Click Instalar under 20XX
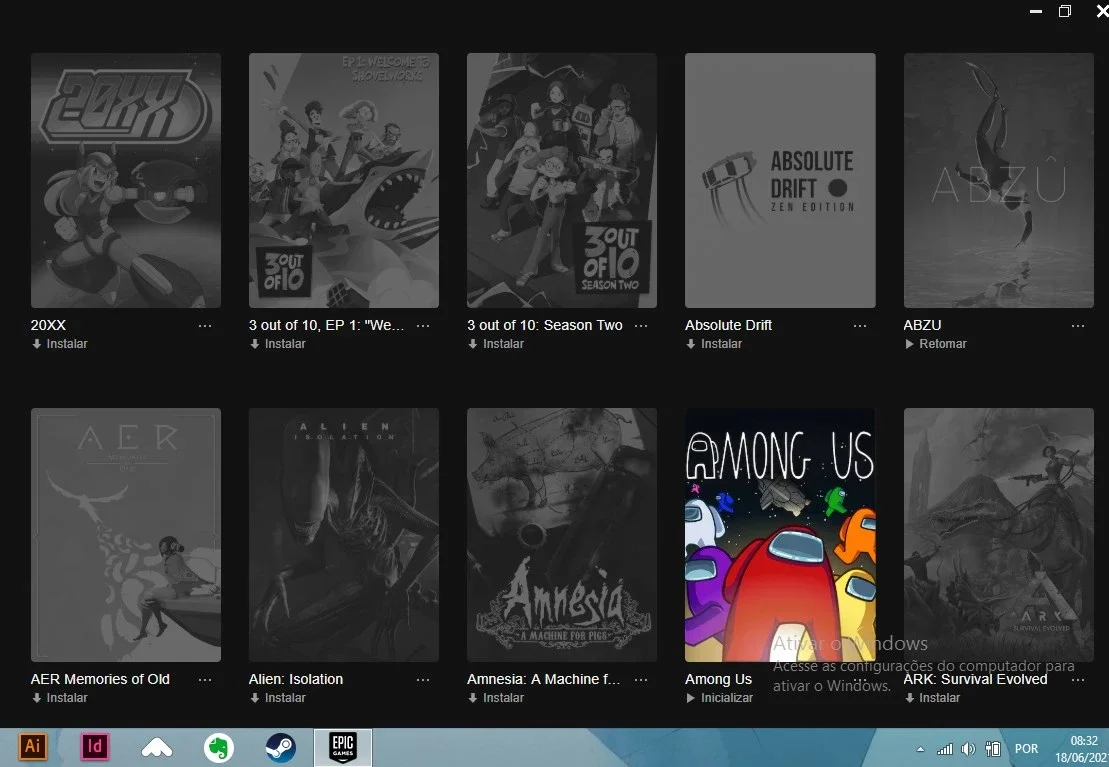1109x767 pixels. click(x=59, y=344)
